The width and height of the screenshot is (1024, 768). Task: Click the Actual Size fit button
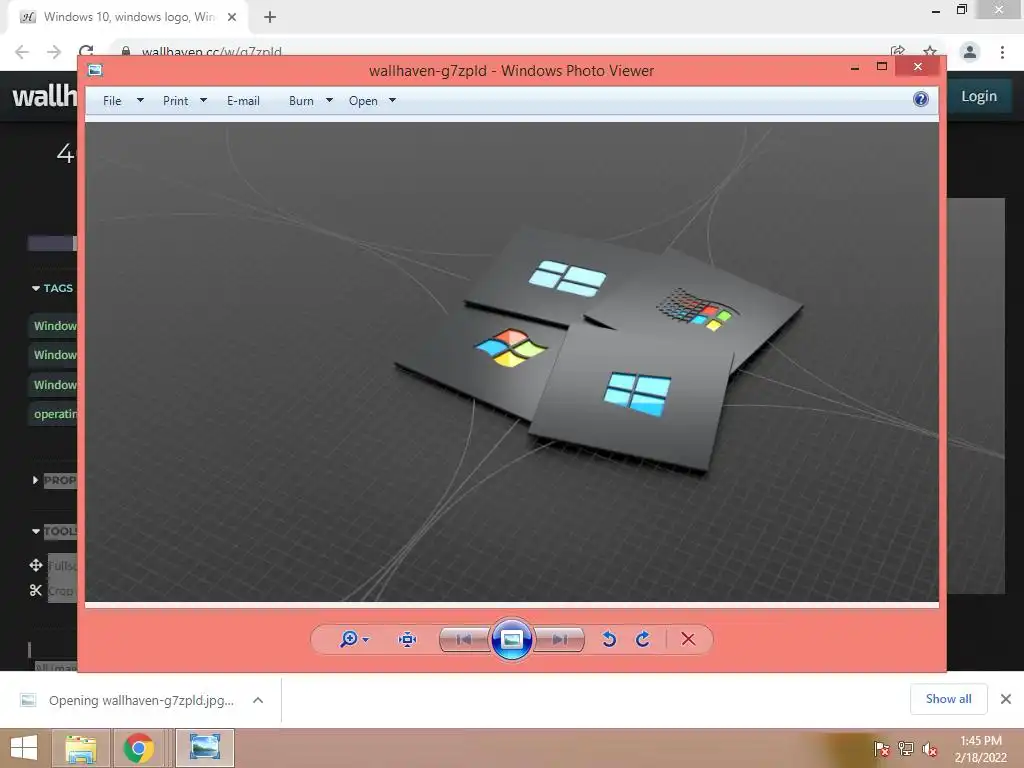[x=407, y=639]
